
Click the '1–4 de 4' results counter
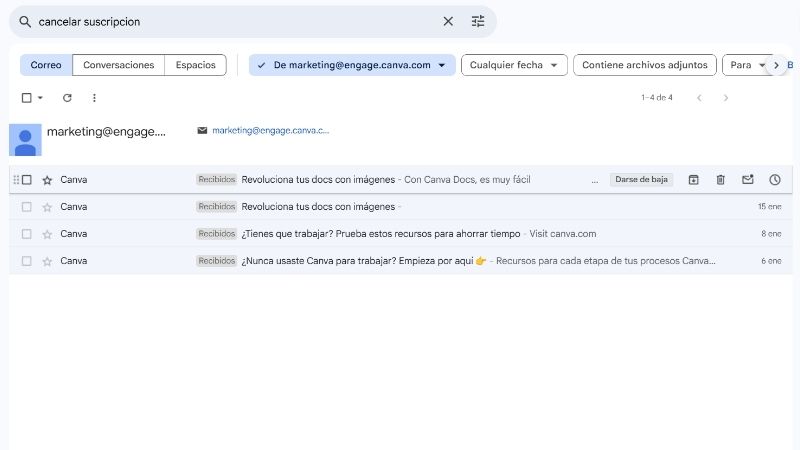[x=657, y=97]
